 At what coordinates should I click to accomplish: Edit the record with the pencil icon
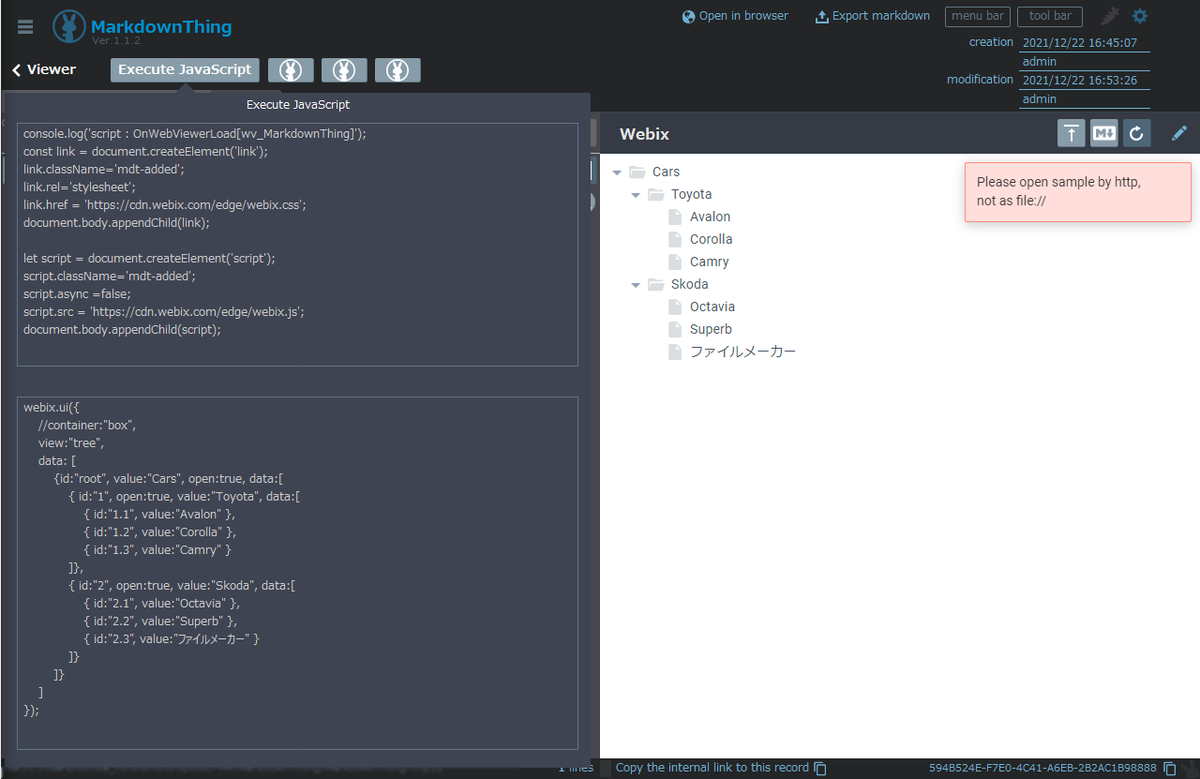point(1179,133)
